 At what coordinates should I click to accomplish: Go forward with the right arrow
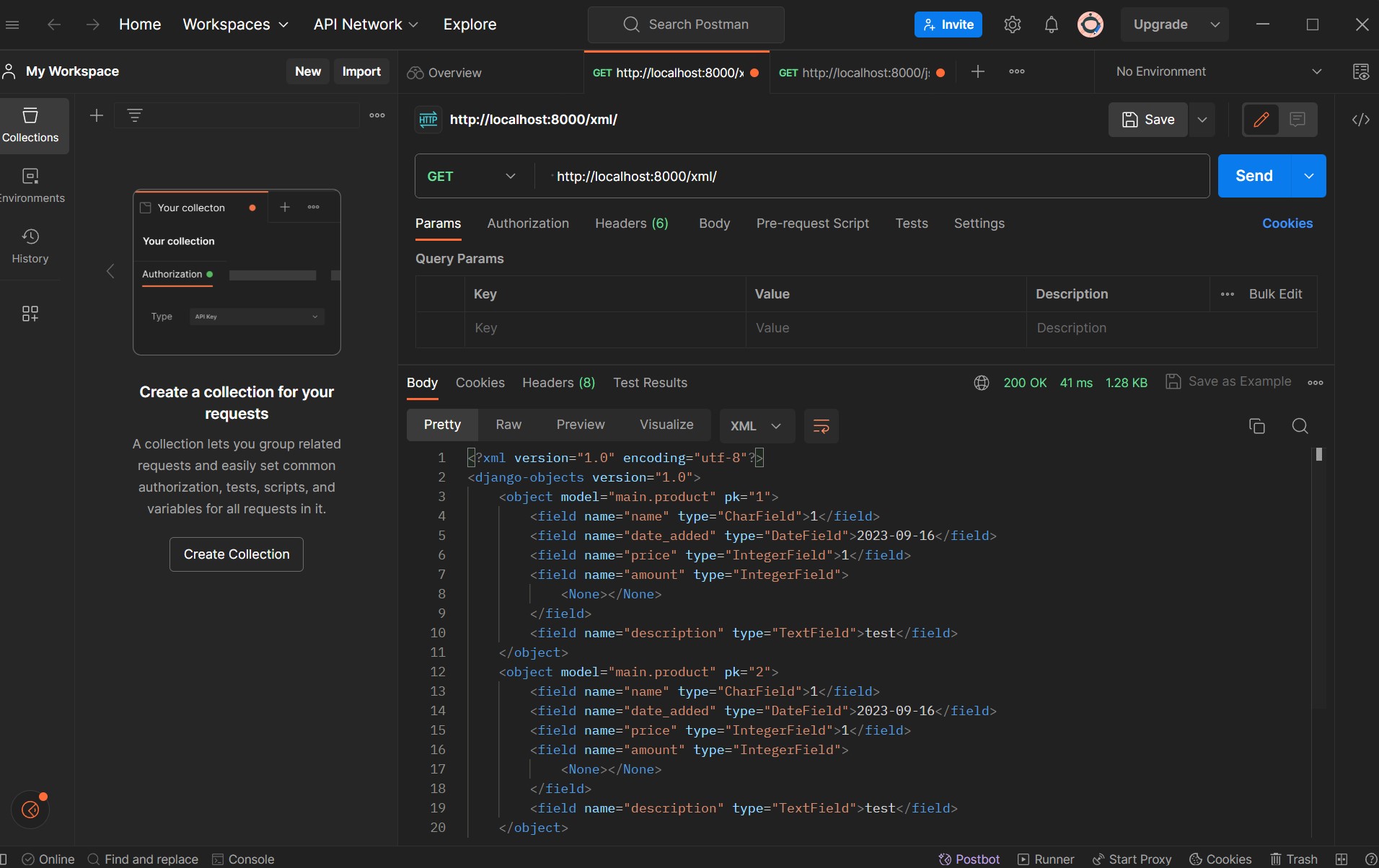(92, 25)
